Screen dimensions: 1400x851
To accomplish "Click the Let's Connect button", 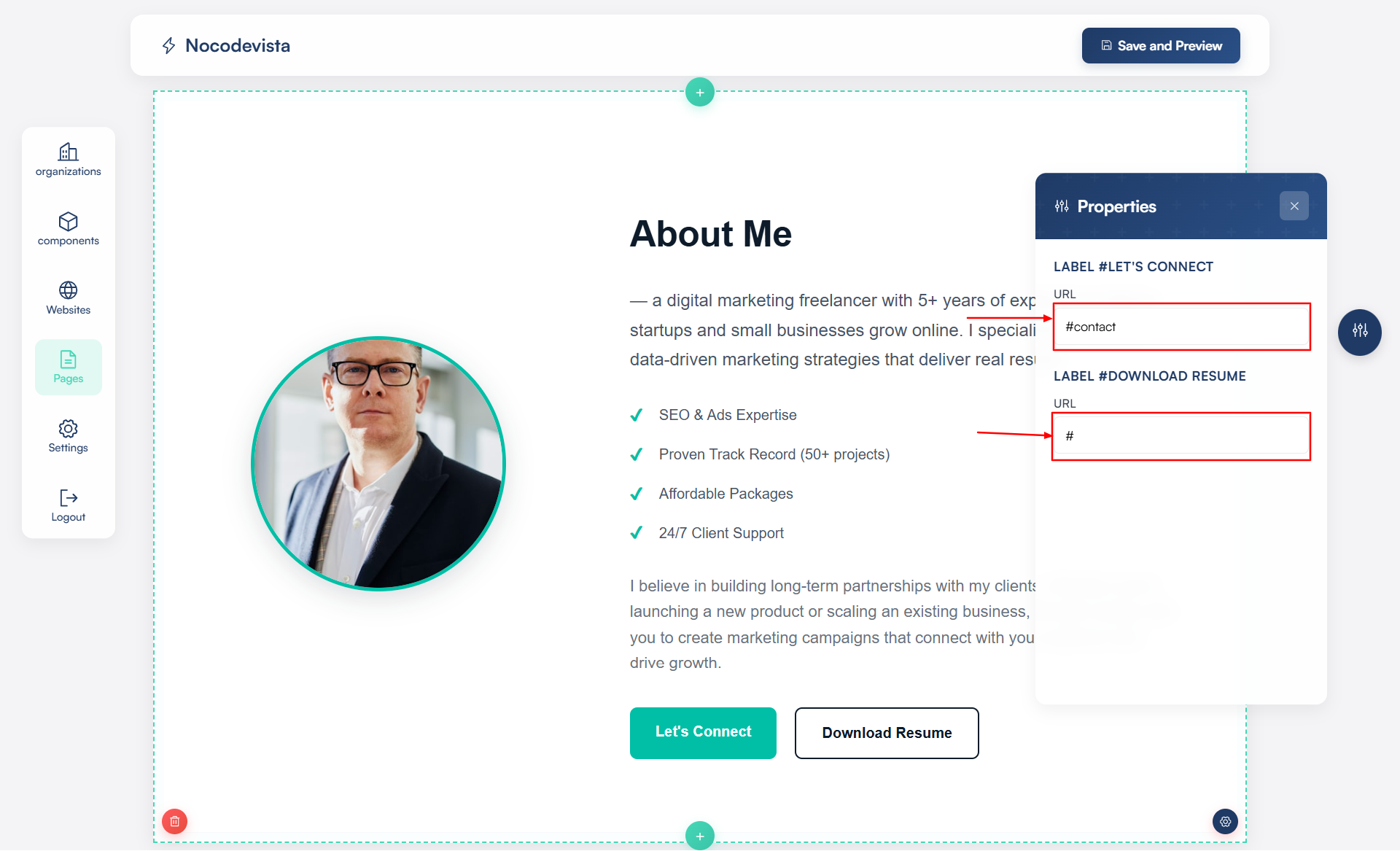I will tap(703, 733).
